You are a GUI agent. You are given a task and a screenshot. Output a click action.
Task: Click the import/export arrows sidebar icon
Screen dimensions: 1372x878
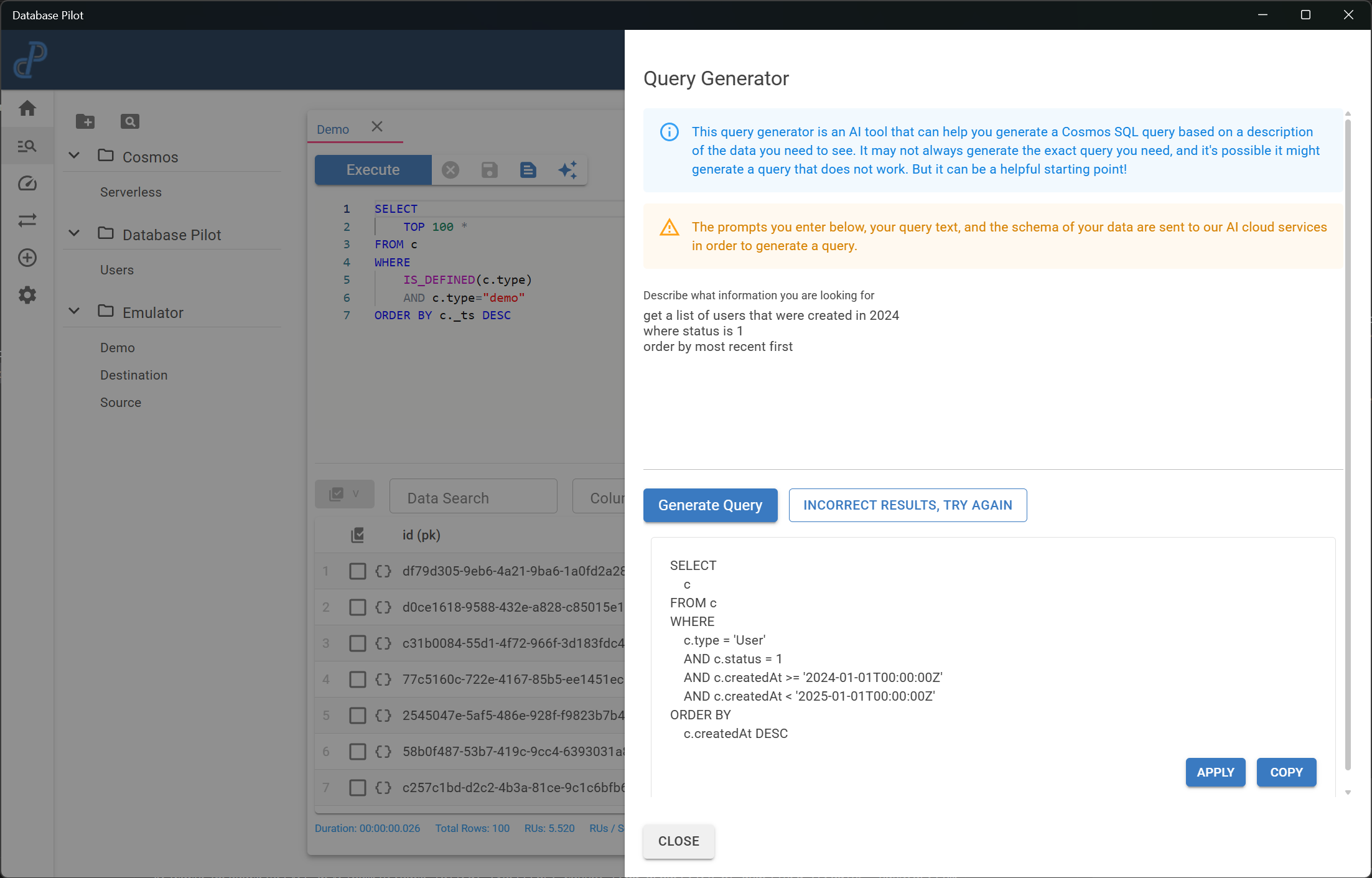tap(27, 220)
